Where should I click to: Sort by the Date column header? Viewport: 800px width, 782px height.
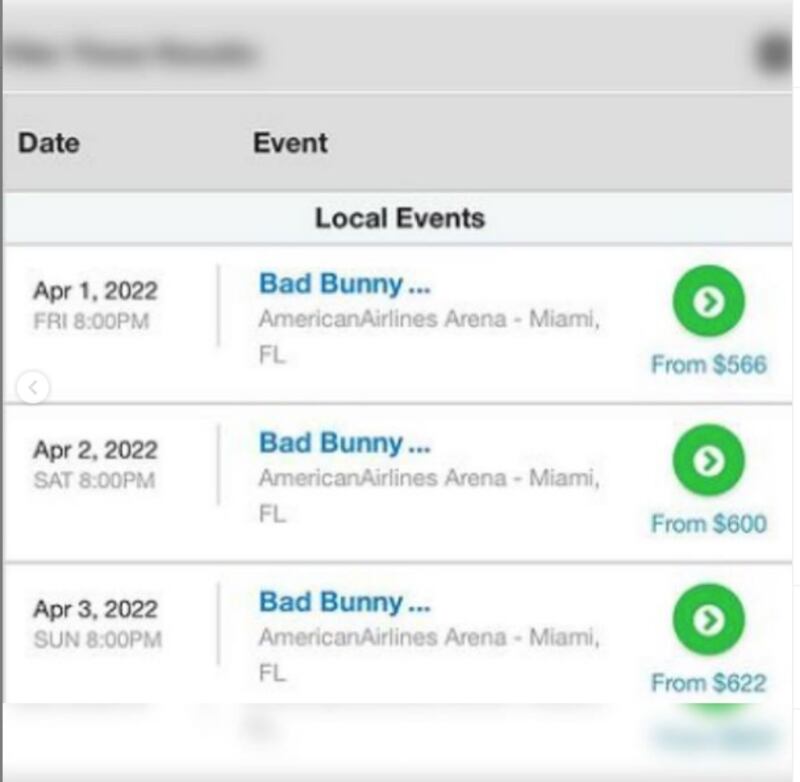click(49, 143)
